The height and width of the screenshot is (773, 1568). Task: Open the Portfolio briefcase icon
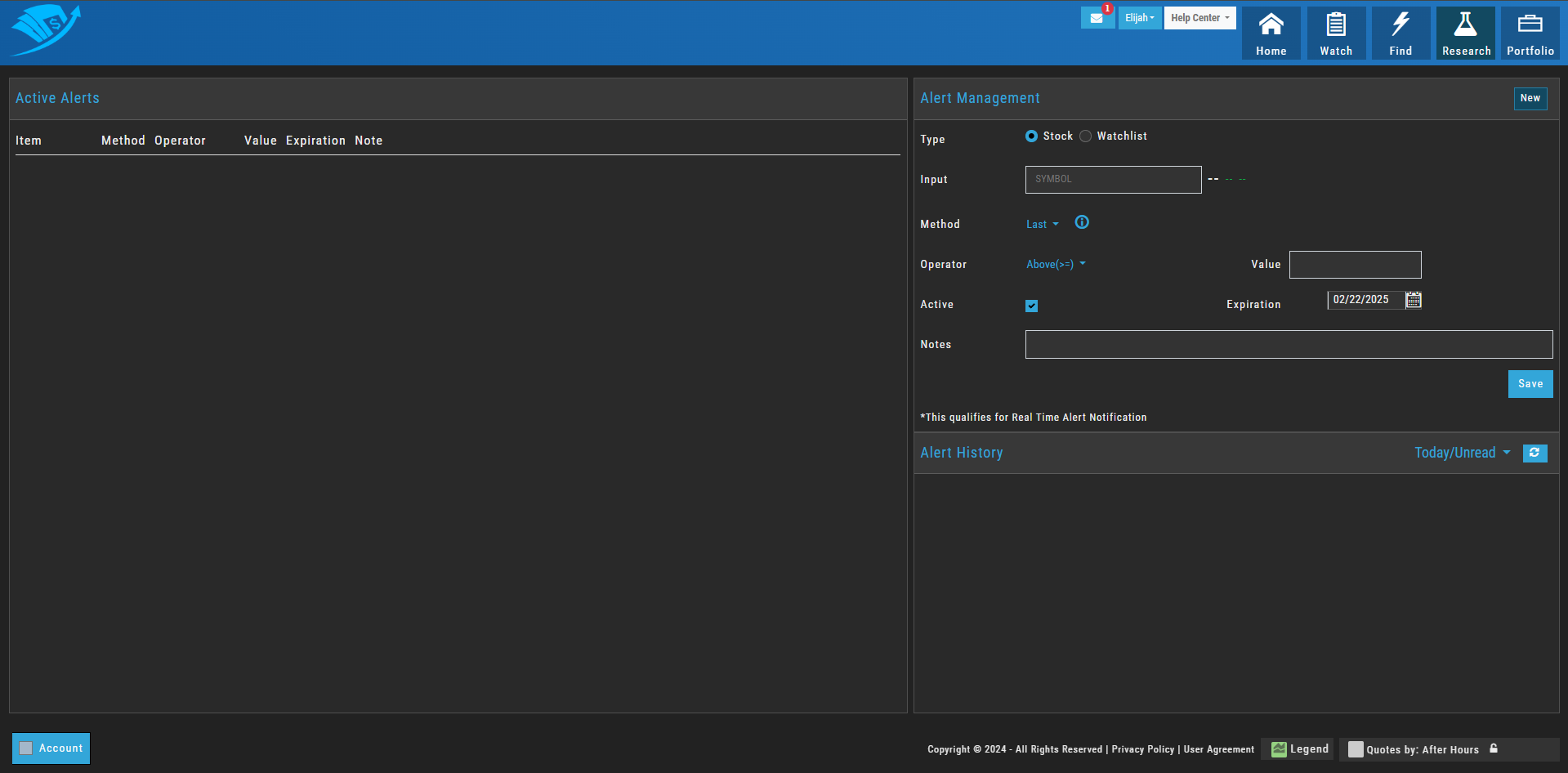1530,34
